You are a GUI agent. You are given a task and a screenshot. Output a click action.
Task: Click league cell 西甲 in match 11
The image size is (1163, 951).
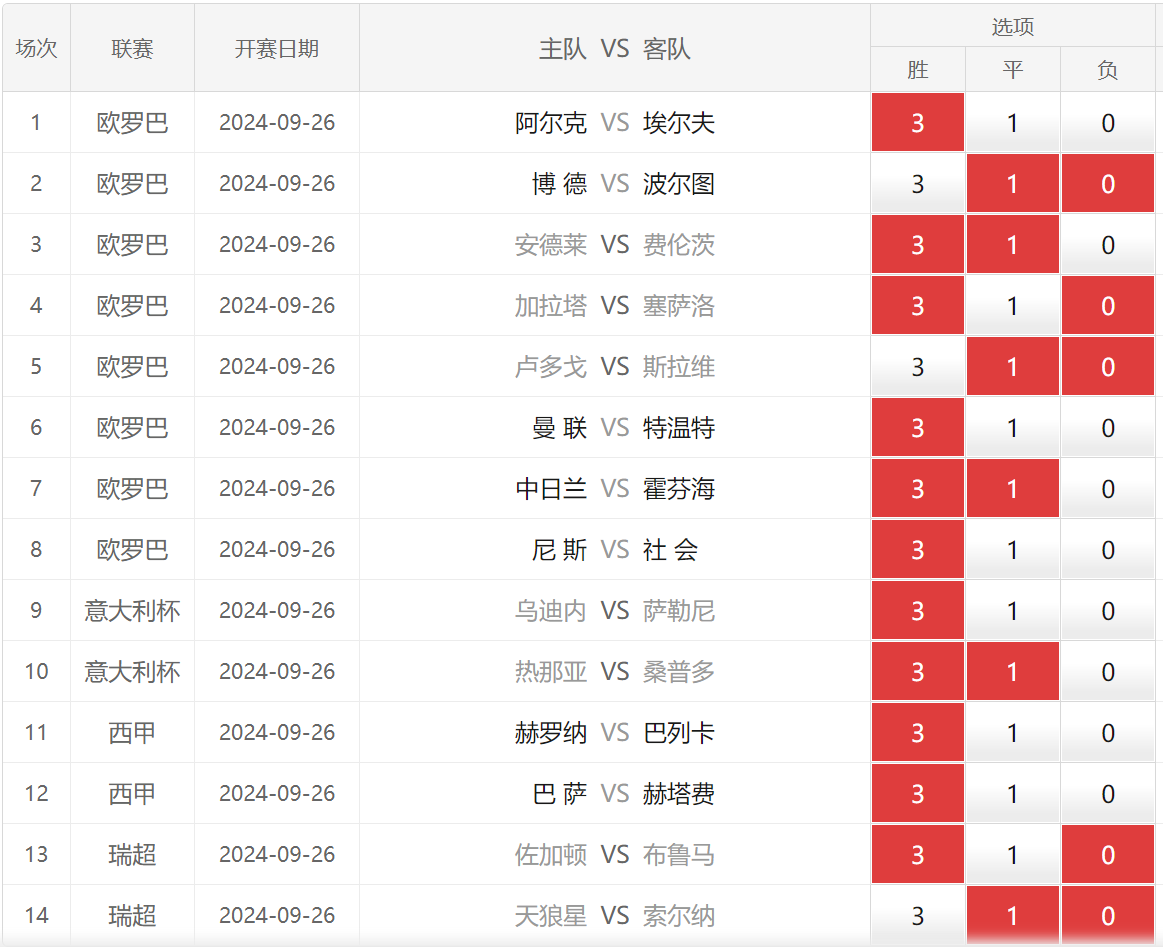[x=132, y=733]
